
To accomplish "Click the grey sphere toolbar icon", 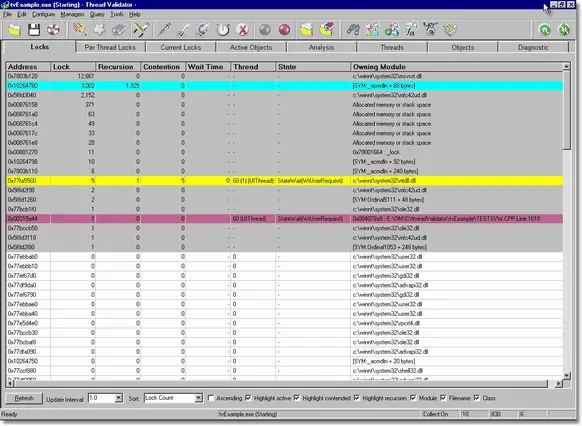I will 265,30.
